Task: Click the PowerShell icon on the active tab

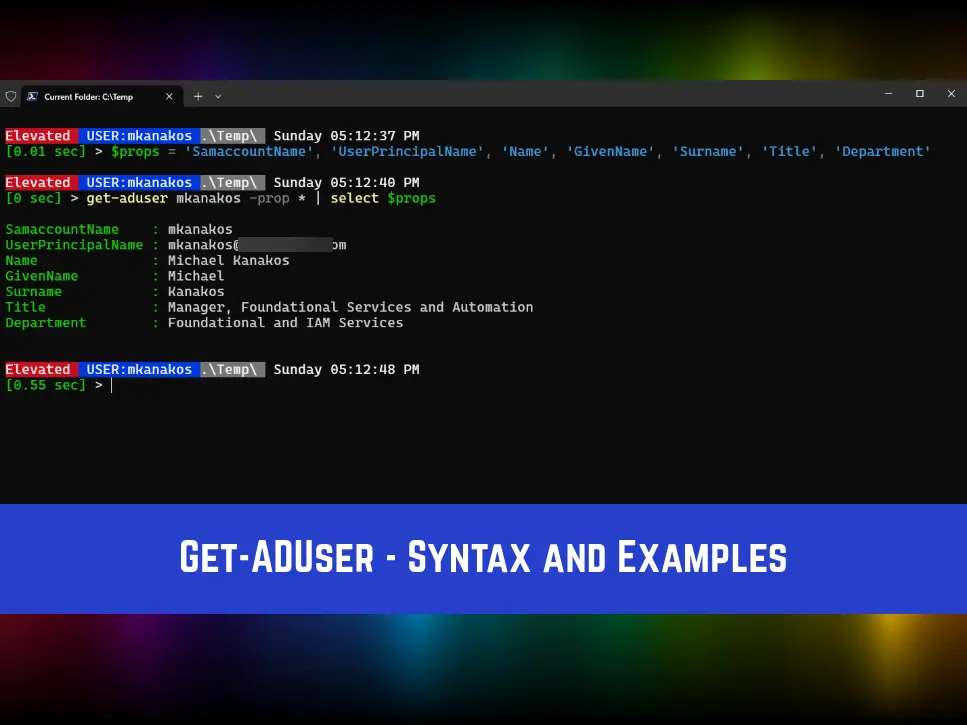Action: pyautogui.click(x=33, y=96)
